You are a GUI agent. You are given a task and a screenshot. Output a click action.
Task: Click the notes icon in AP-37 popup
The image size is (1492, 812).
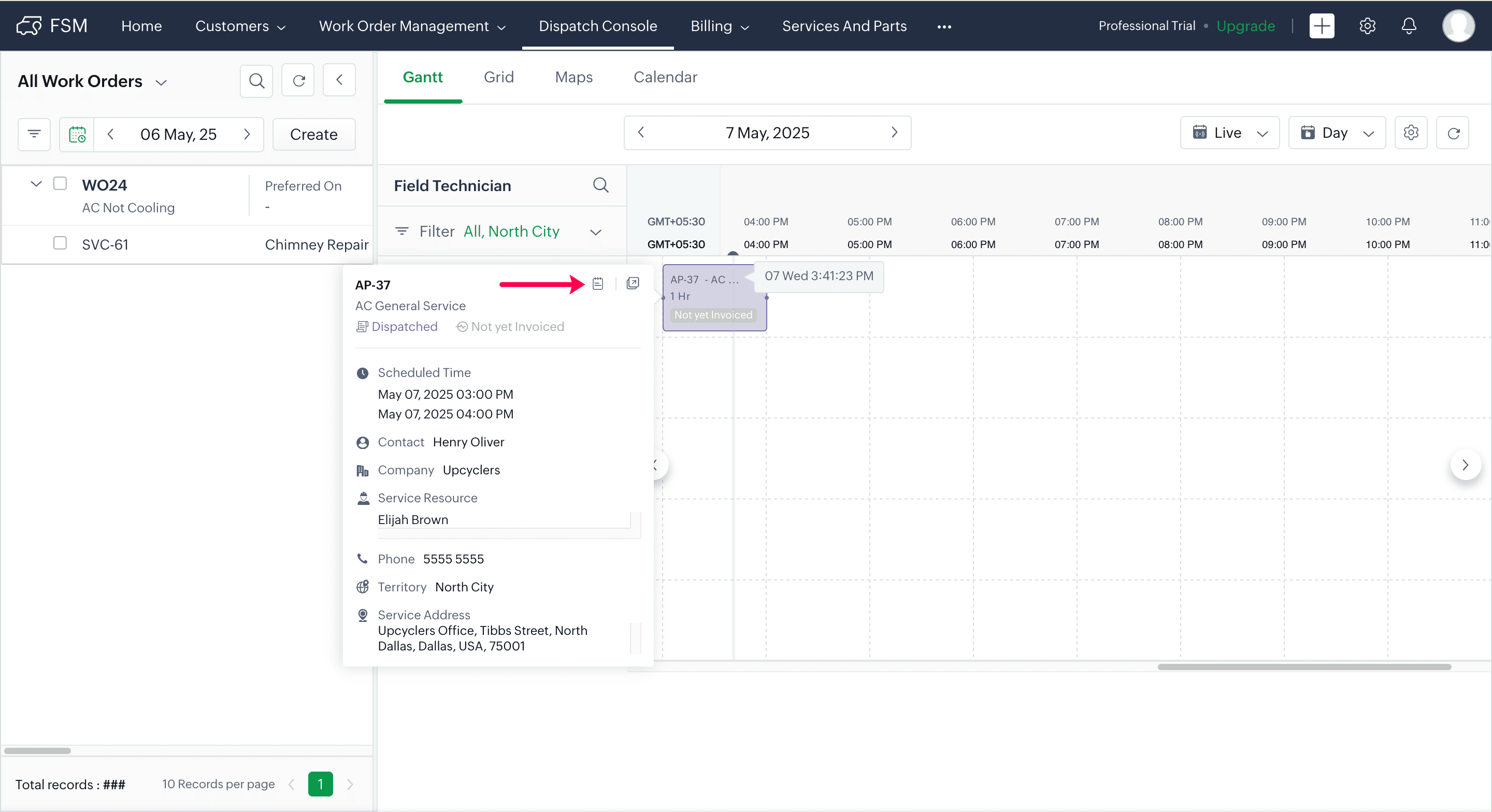598,284
